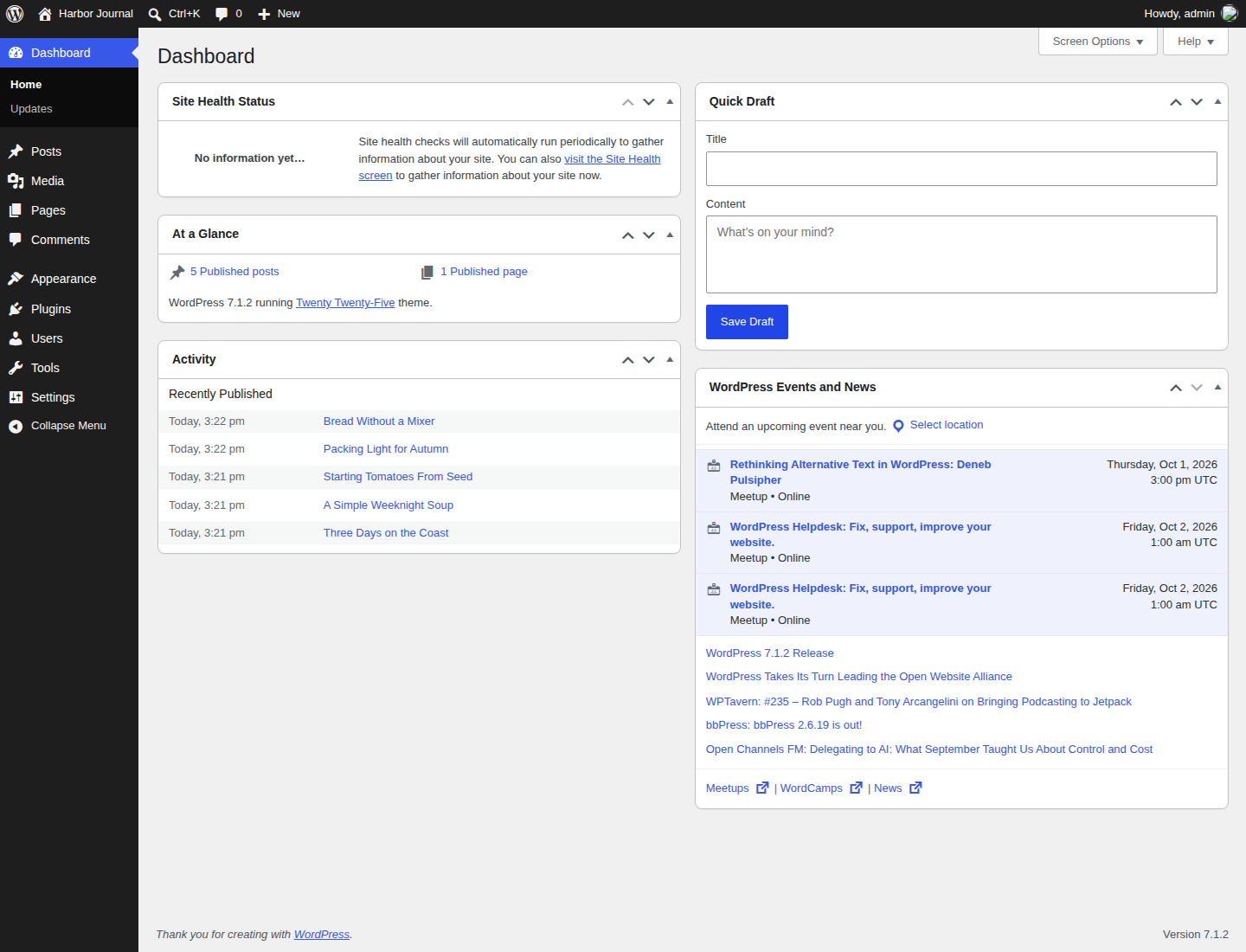Move At a Glance widget down
Viewport: 1246px width, 952px height.
[649, 235]
